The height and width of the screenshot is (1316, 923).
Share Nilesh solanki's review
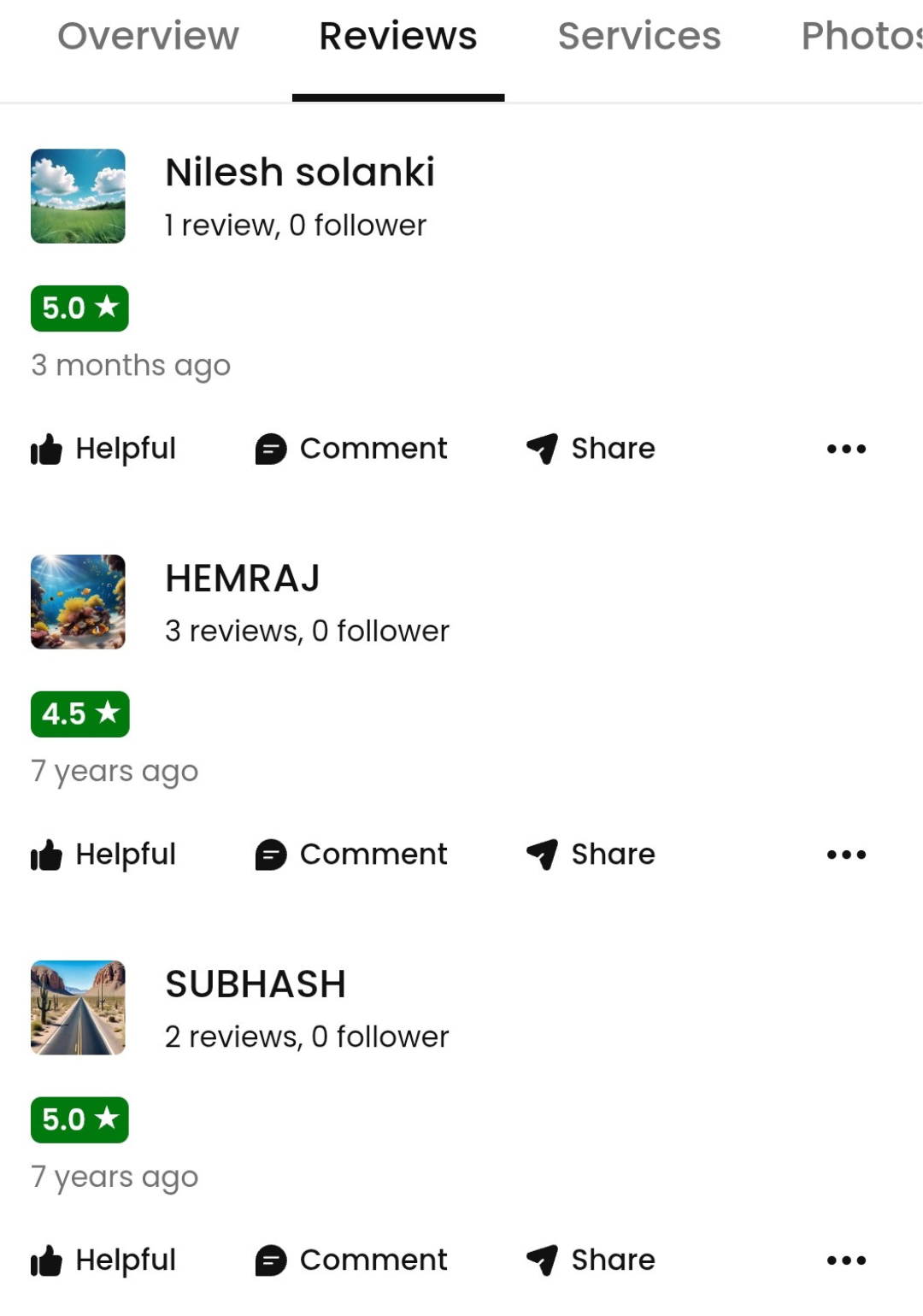[x=591, y=449]
